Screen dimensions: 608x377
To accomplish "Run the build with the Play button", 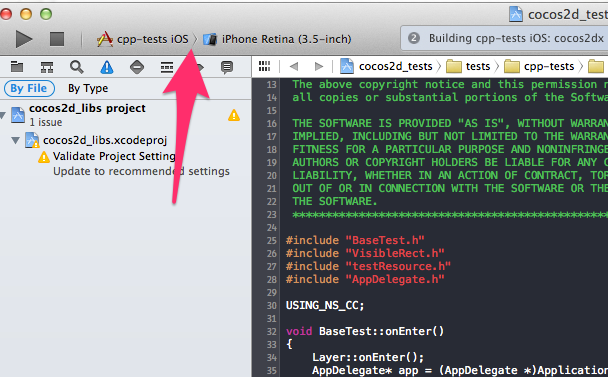I will click(24, 39).
